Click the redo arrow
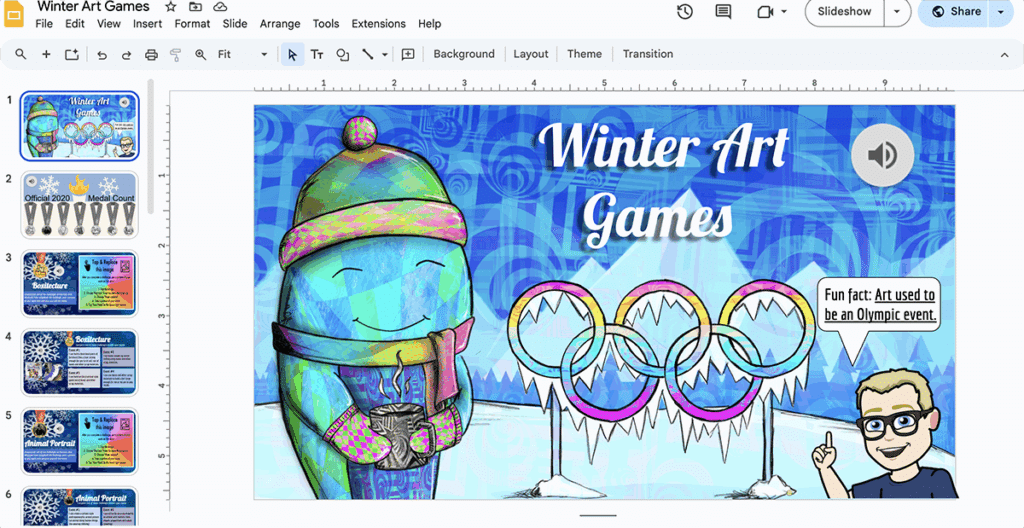Viewport: 1024px width, 528px height. point(127,55)
